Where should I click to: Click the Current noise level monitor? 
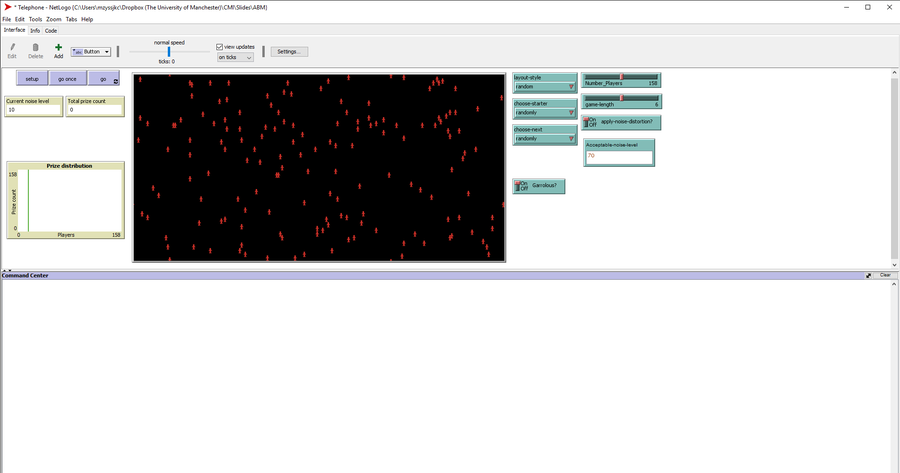point(34,107)
